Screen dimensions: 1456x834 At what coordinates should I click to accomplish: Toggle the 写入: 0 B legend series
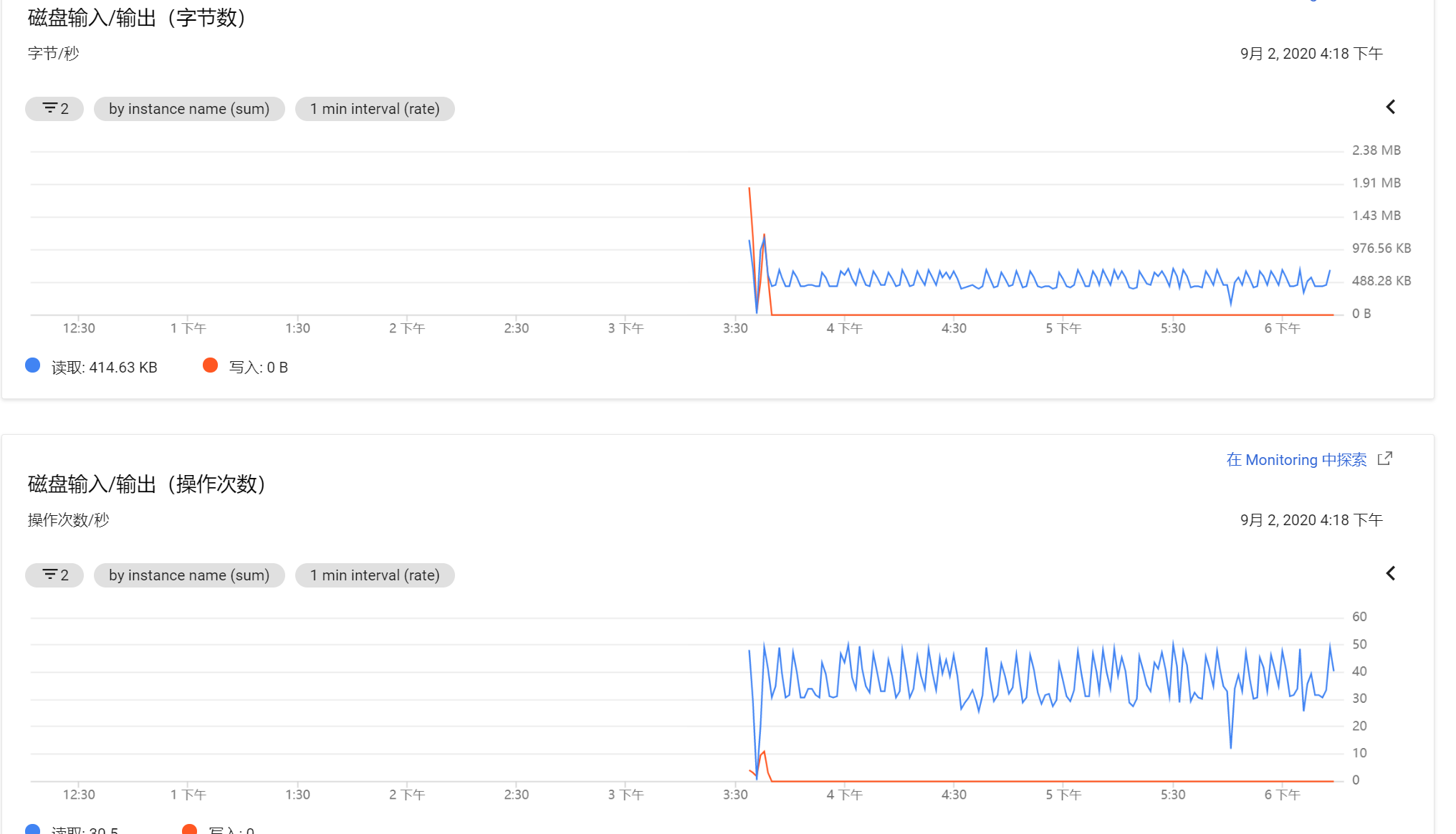point(258,368)
